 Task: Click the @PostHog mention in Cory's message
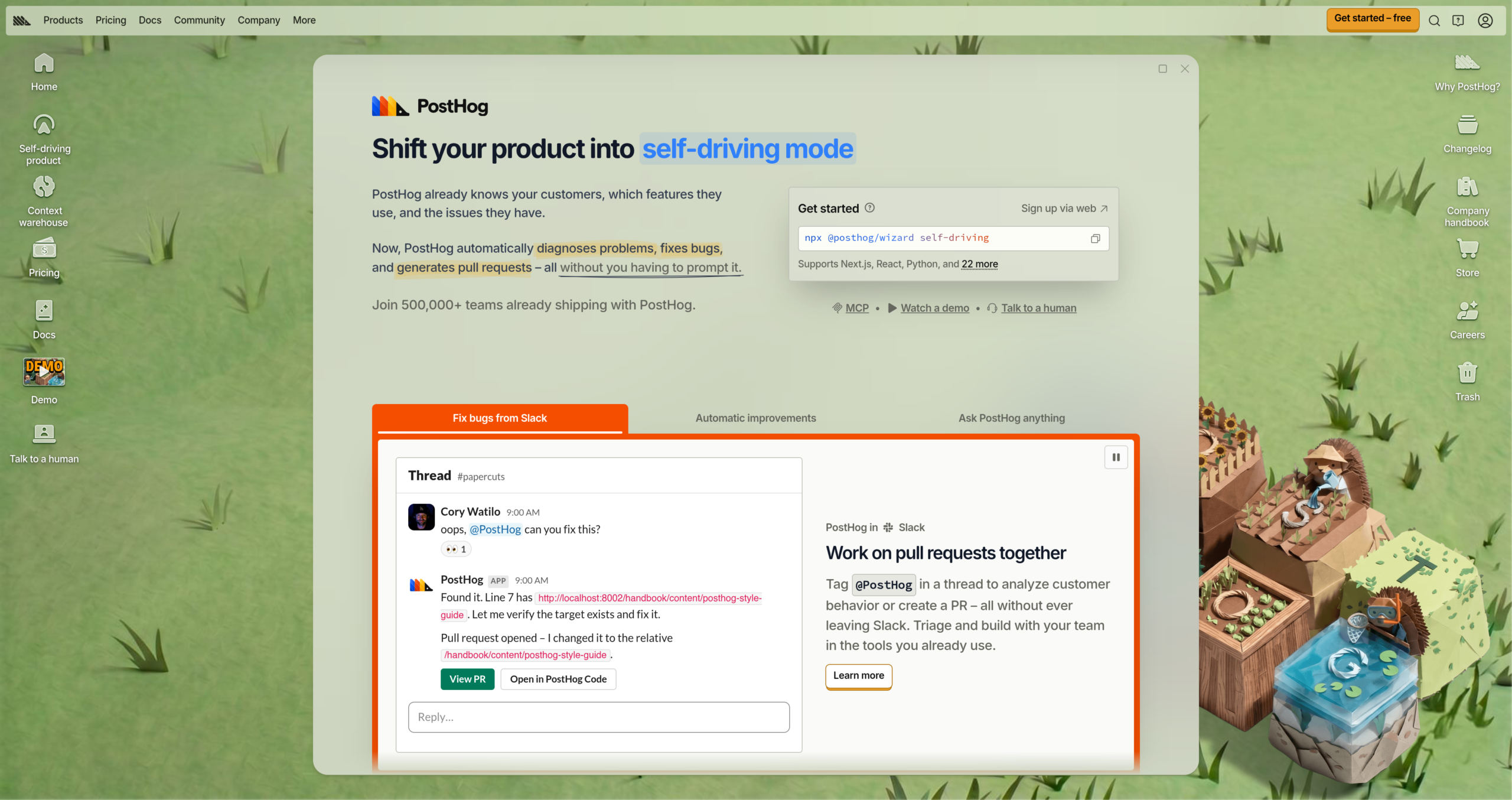(495, 529)
